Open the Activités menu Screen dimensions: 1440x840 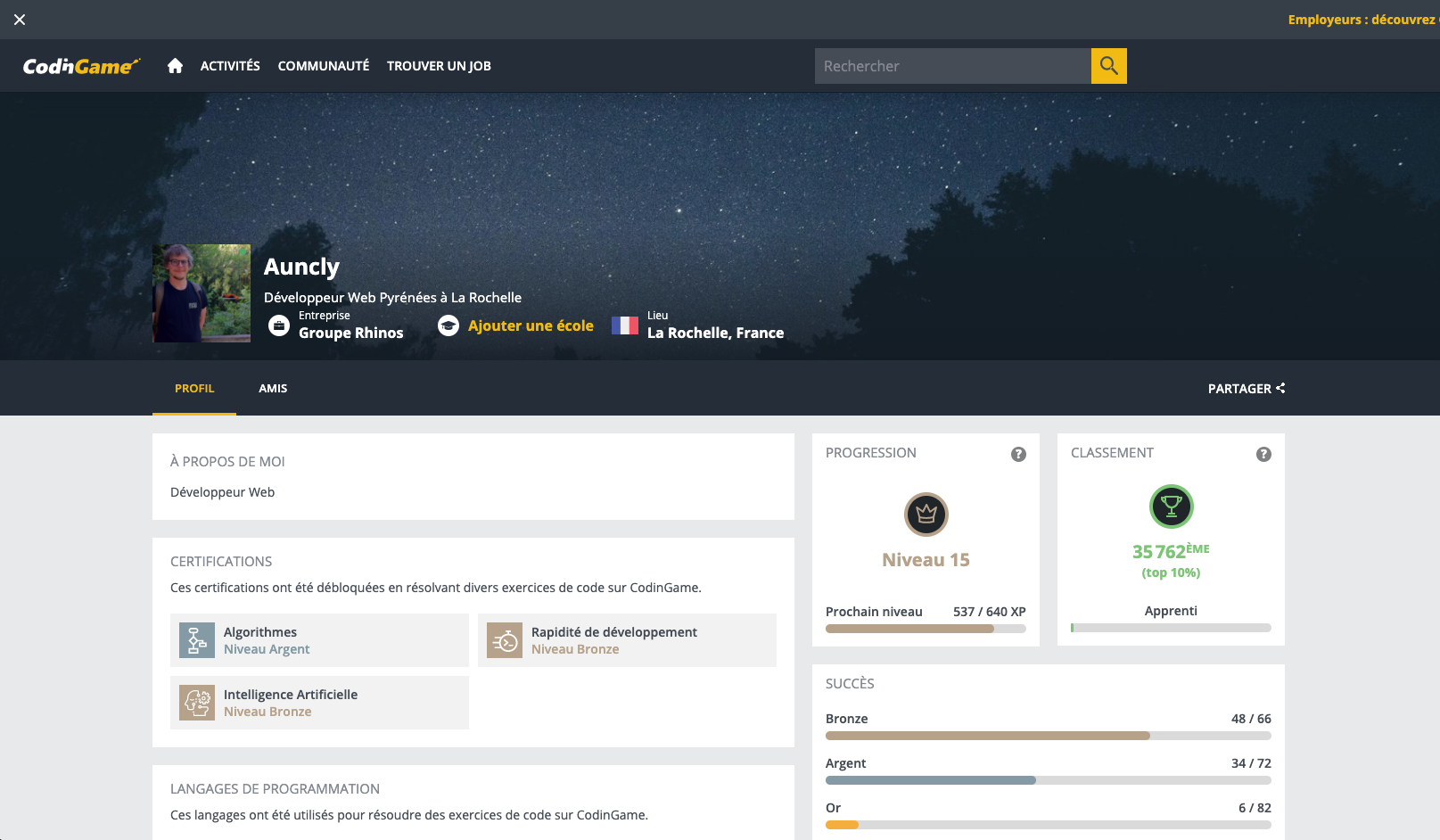(230, 65)
